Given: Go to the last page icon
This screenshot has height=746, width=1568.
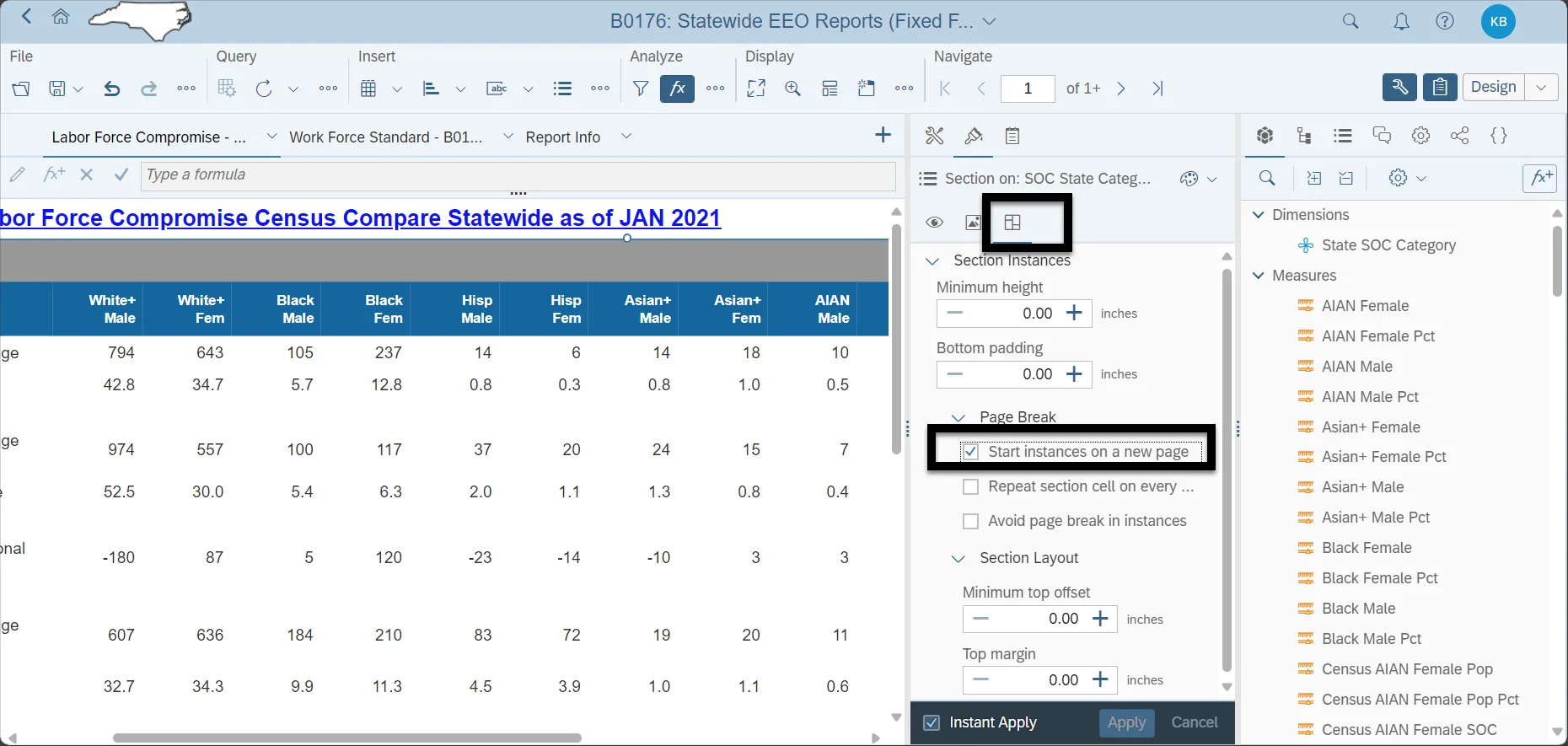Looking at the screenshot, I should [x=1157, y=89].
